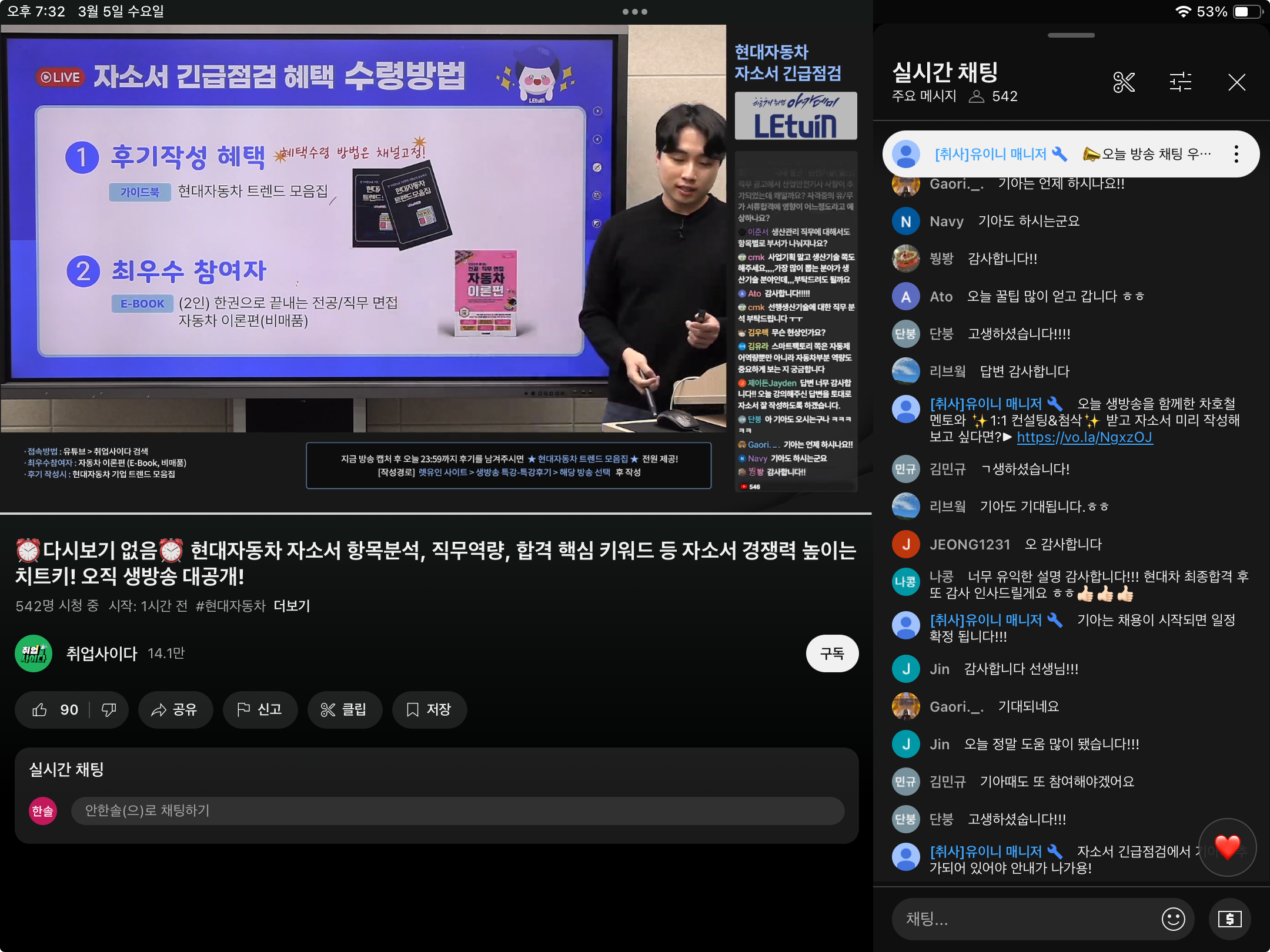This screenshot has width=1270, height=952.
Task: Dislike the video with thumbs down
Action: 109,709
